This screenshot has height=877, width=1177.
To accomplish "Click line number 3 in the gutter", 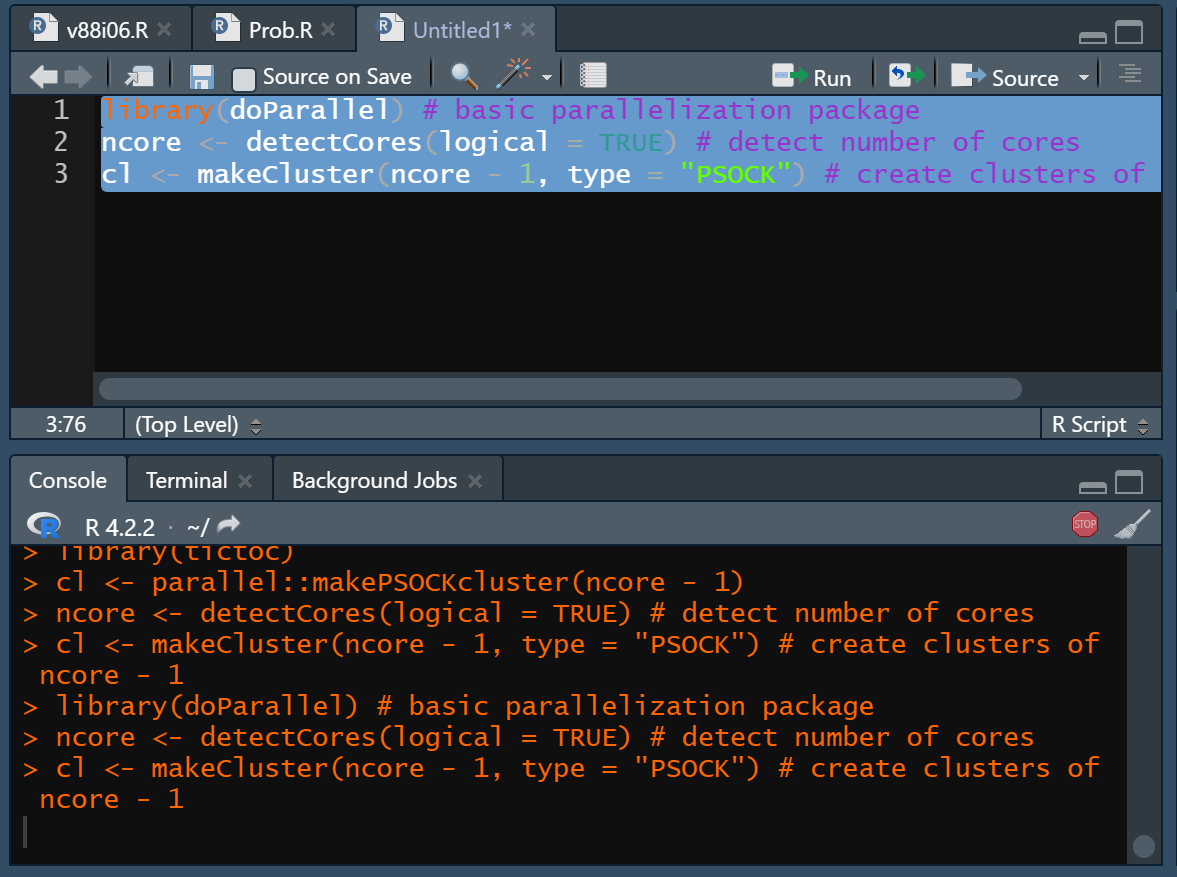I will coord(61,174).
